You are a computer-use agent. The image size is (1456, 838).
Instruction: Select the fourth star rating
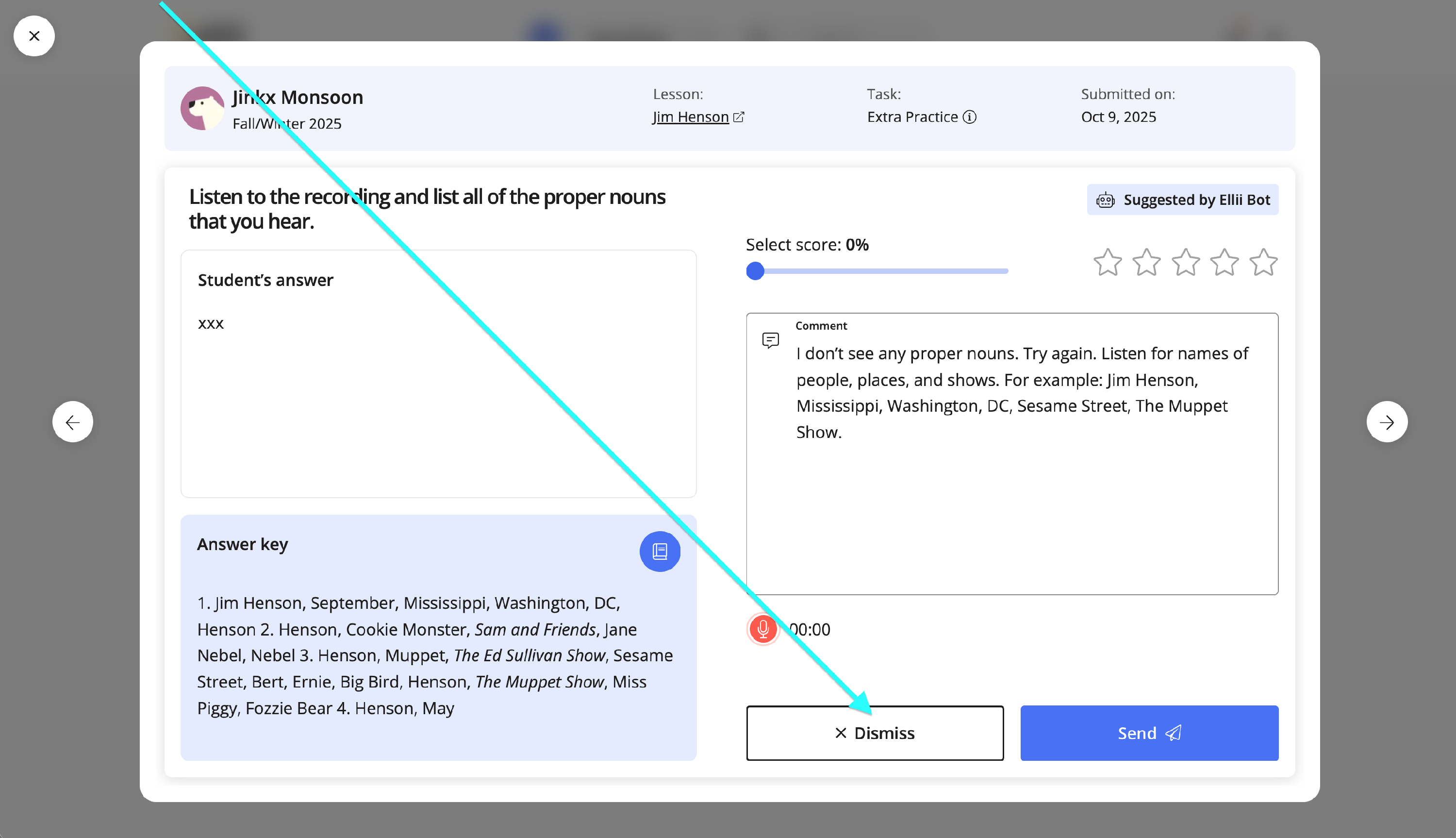coord(1224,263)
